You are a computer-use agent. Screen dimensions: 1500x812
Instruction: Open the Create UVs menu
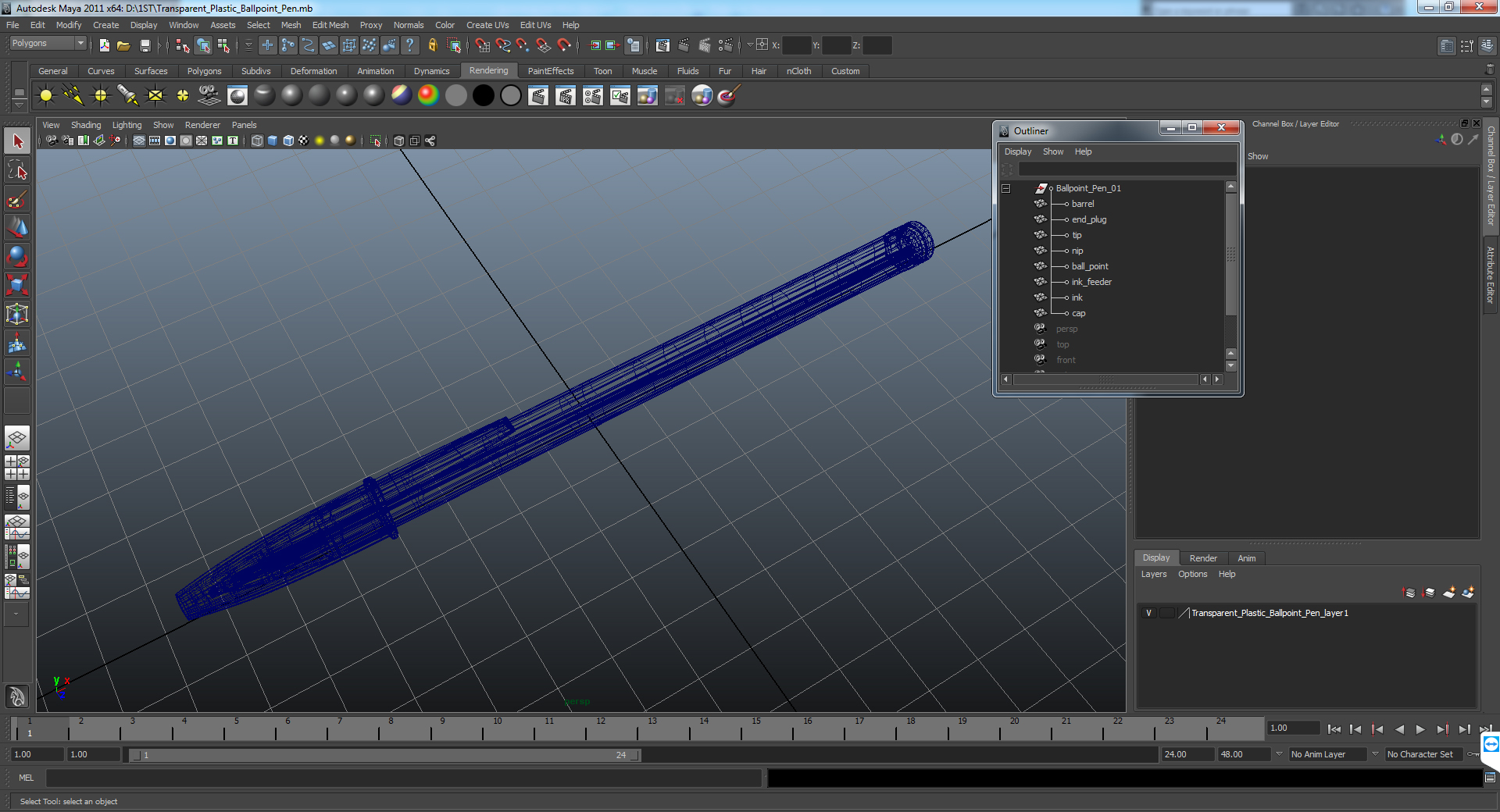tap(487, 25)
